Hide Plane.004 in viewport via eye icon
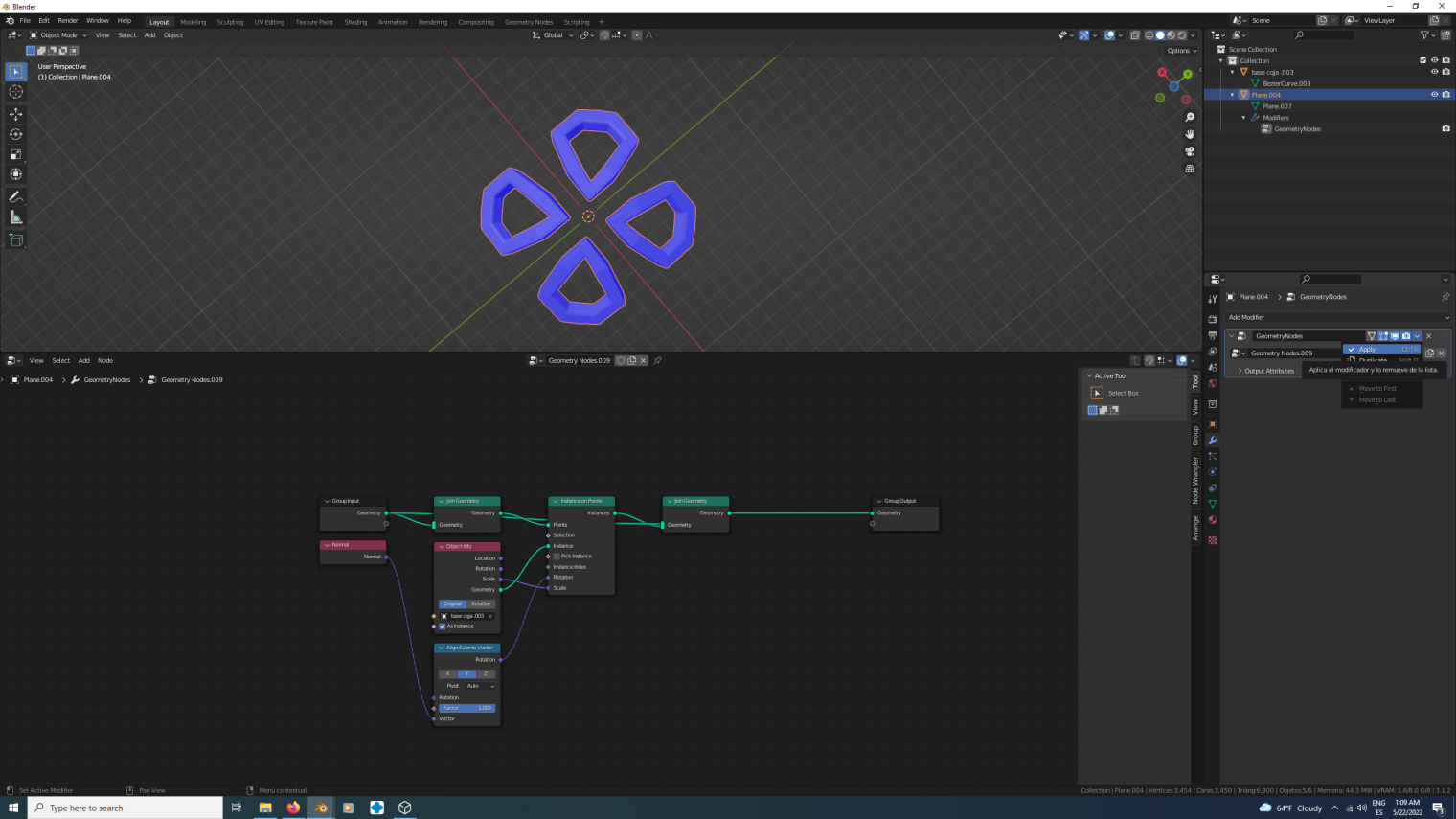 [1434, 95]
